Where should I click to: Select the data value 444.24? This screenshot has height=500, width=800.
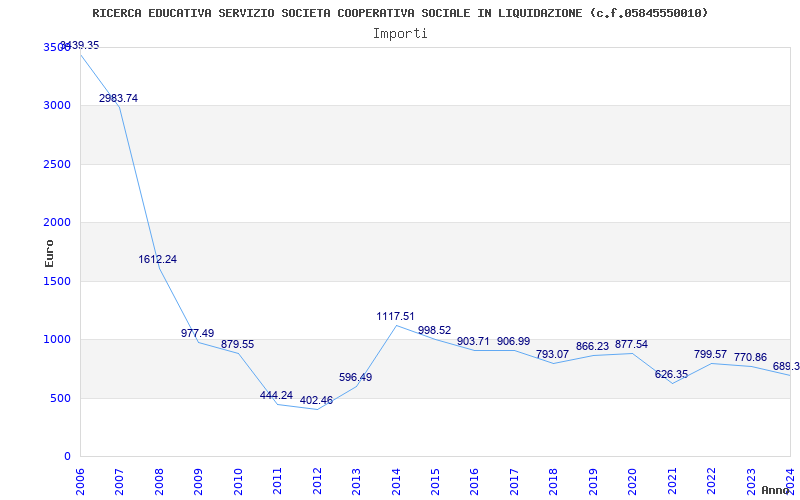277,395
